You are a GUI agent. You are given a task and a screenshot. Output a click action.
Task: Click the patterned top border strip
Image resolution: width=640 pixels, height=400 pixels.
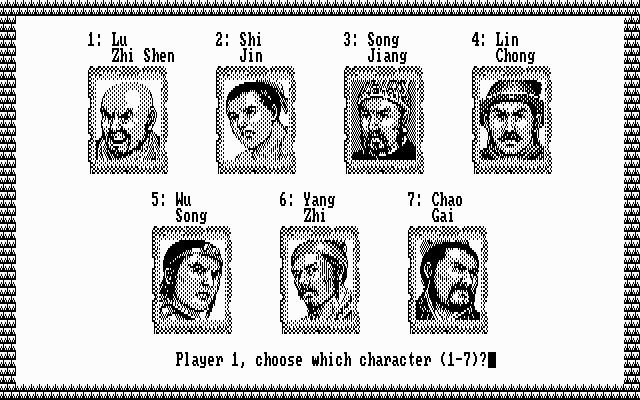pos(320,8)
